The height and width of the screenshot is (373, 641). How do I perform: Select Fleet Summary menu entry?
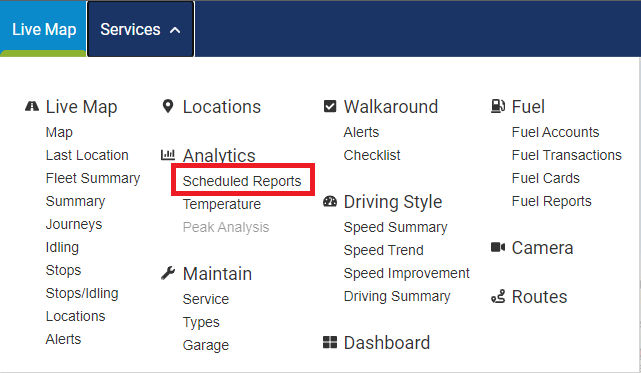tap(93, 178)
